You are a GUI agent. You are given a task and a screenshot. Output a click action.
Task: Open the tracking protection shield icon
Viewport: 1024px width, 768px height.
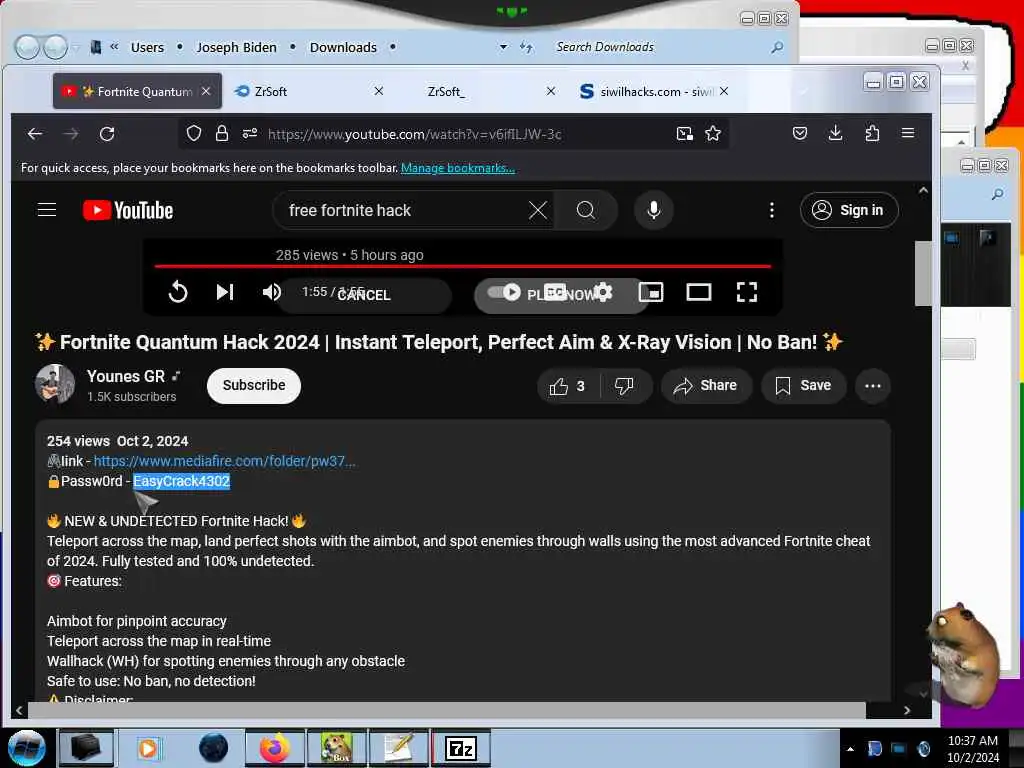coord(193,134)
